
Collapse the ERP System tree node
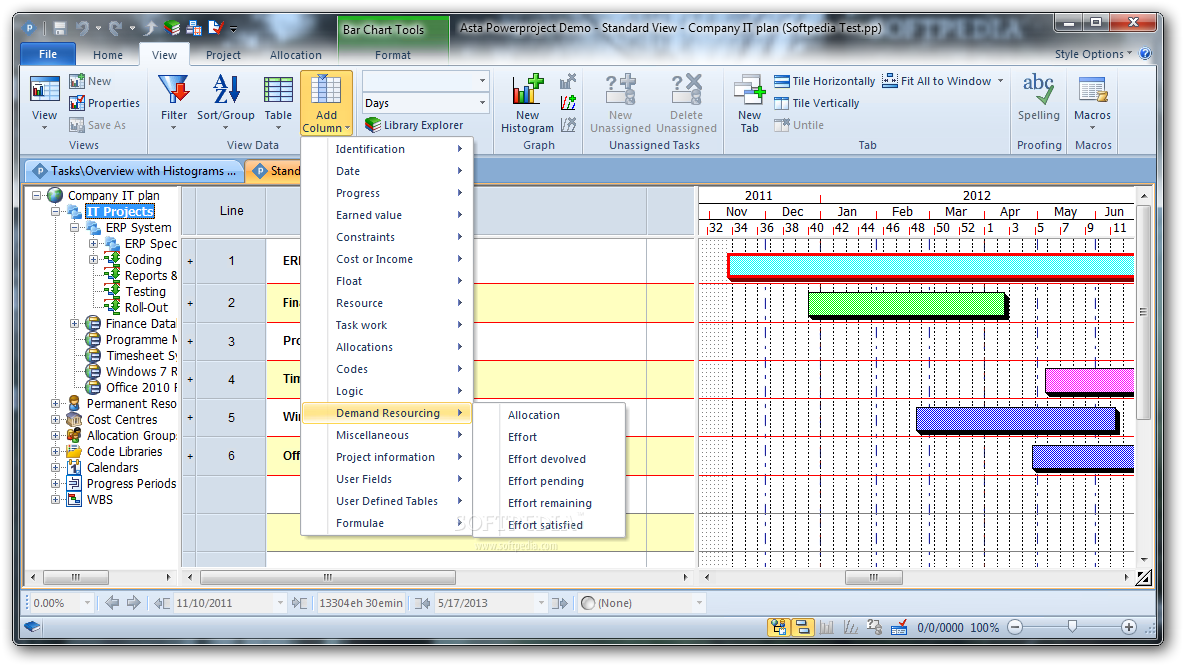click(74, 227)
